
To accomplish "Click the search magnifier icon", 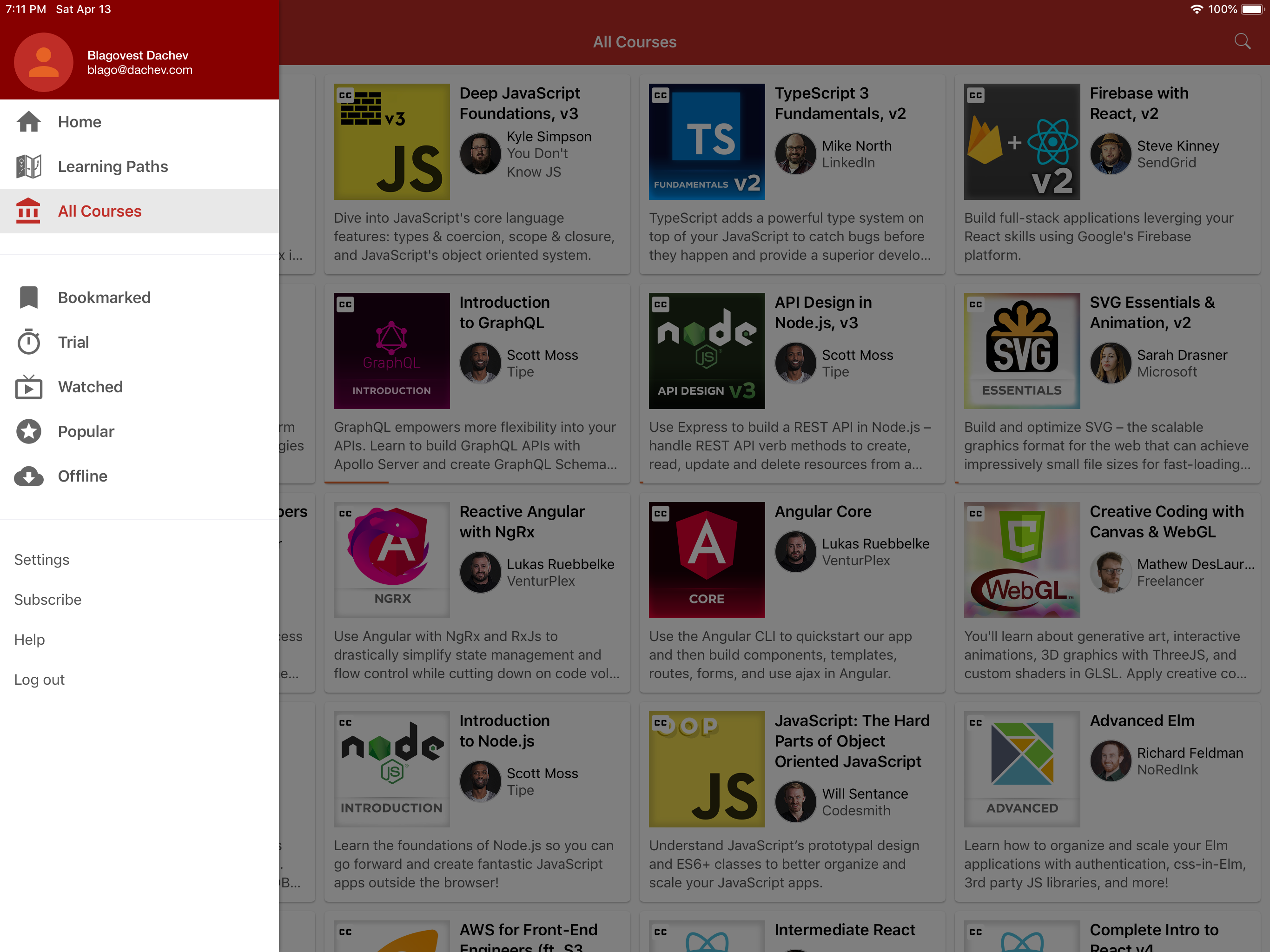I will (x=1242, y=41).
